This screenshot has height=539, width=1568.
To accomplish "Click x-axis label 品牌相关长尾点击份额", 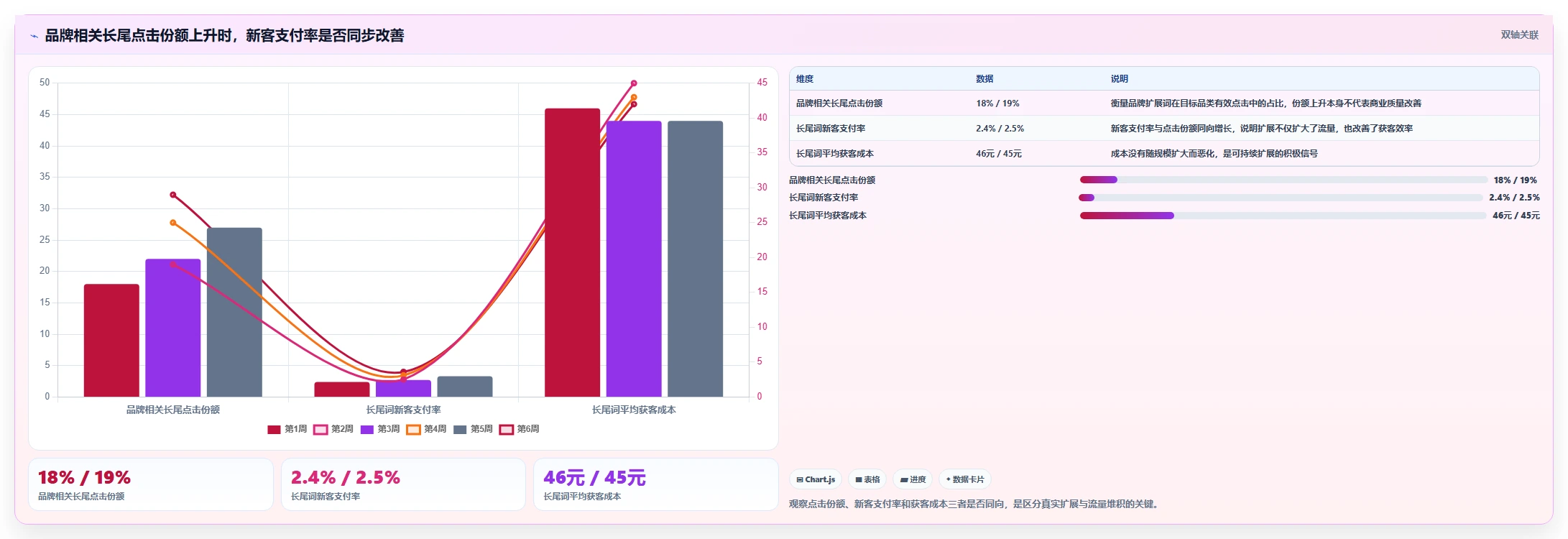I will 173,410.
